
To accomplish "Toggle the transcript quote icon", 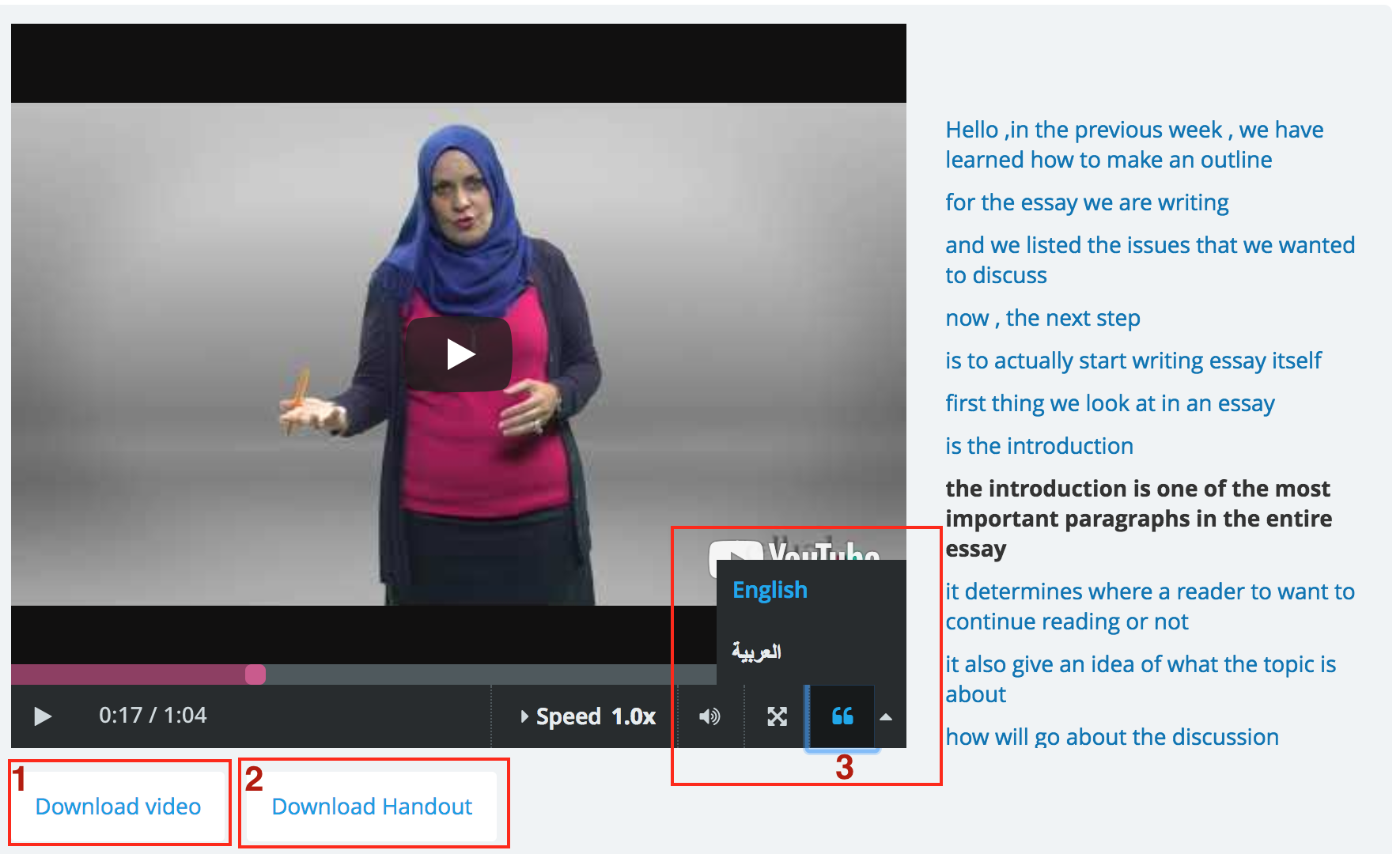I will click(842, 716).
